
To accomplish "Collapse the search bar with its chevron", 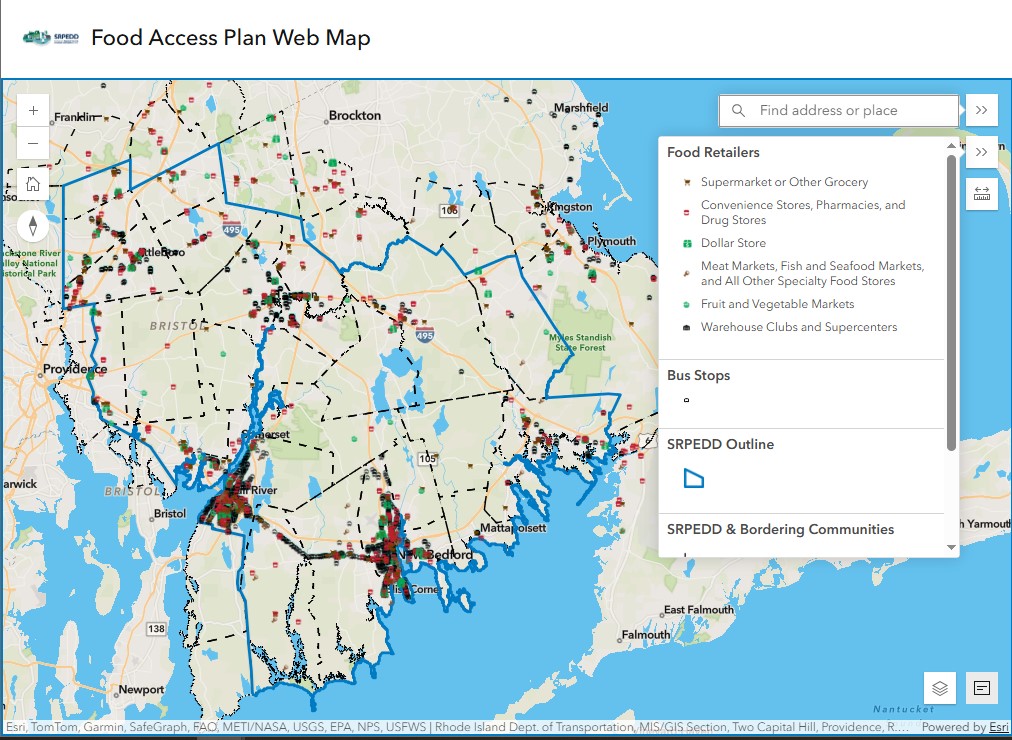I will [981, 110].
